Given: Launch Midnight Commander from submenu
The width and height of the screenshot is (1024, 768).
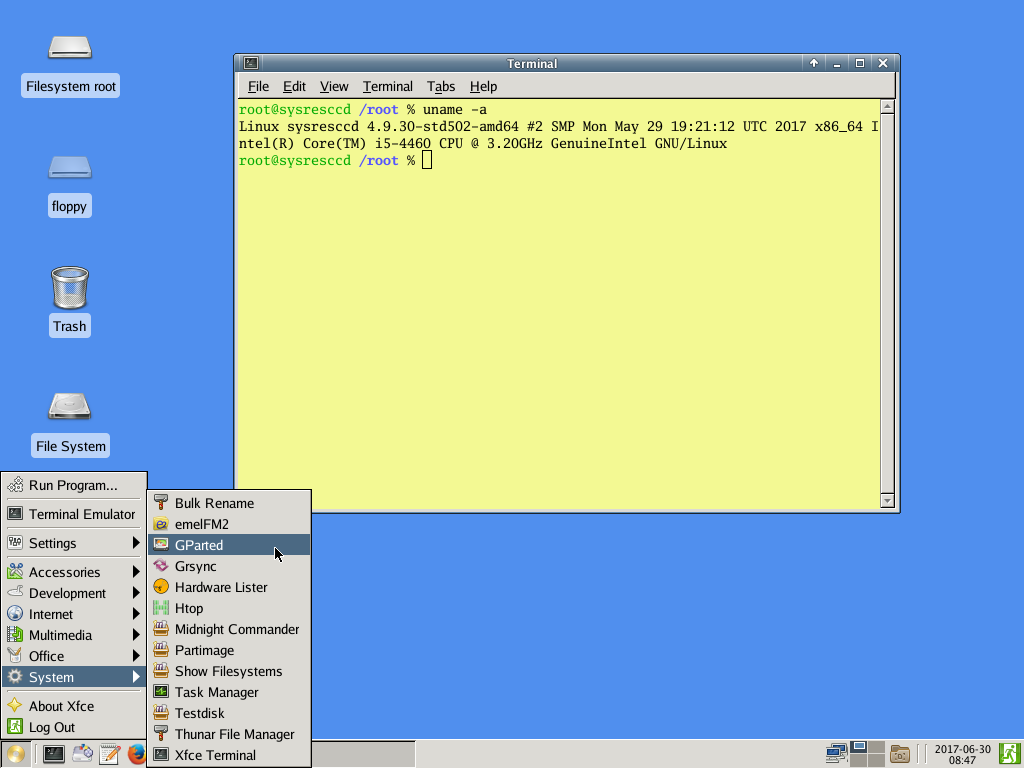Looking at the screenshot, I should [x=229, y=629].
